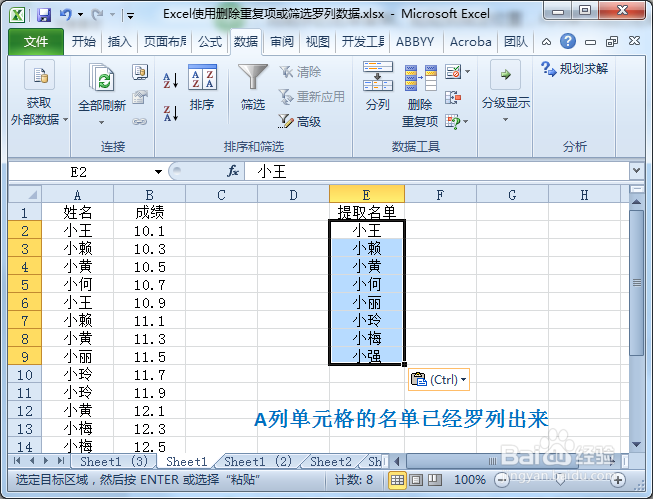Screen dimensions: 653x499
Task: Go to next sheet tab arrow
Action: pyautogui.click(x=46, y=461)
